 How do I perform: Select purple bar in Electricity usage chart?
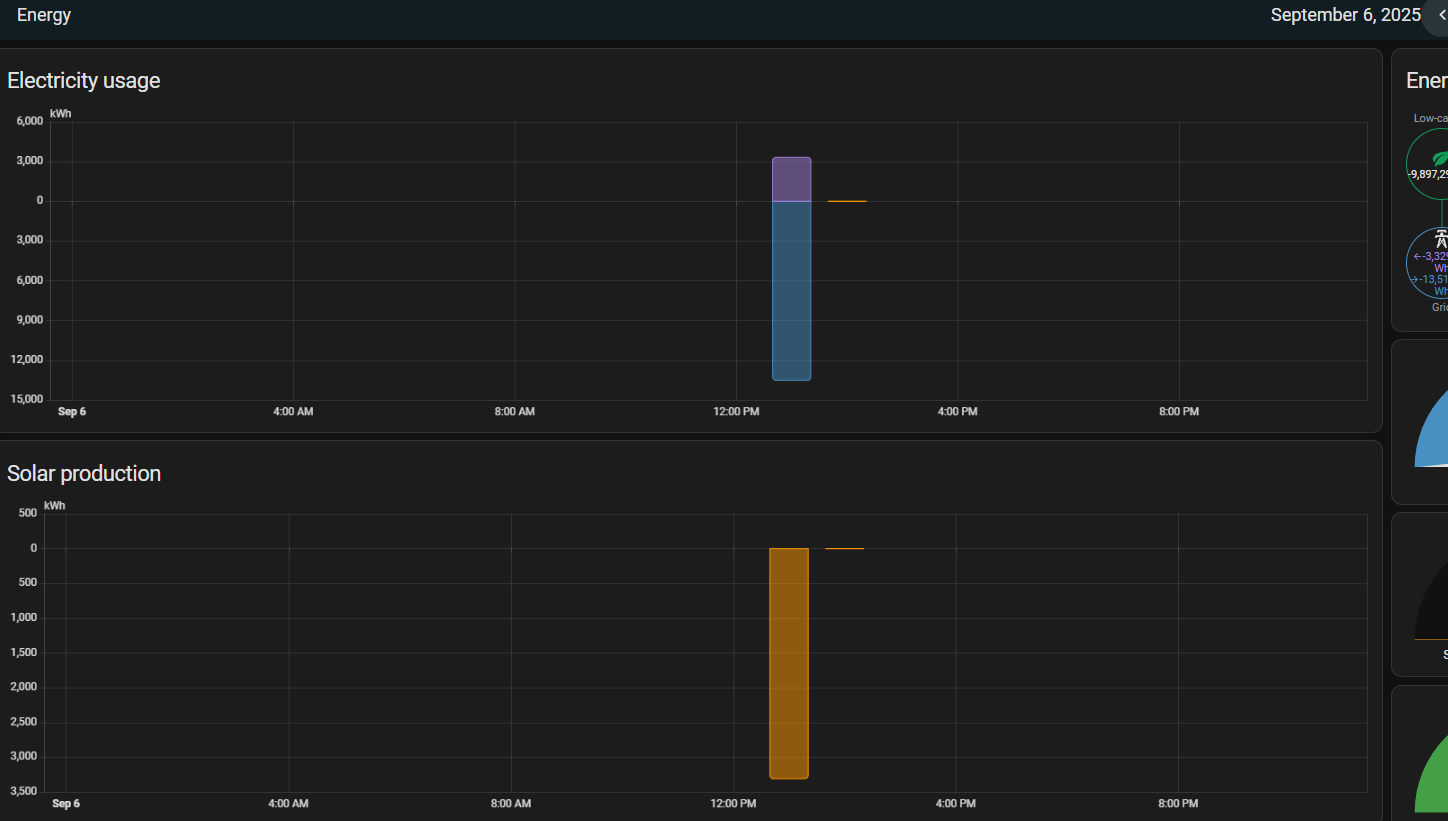pyautogui.click(x=791, y=179)
